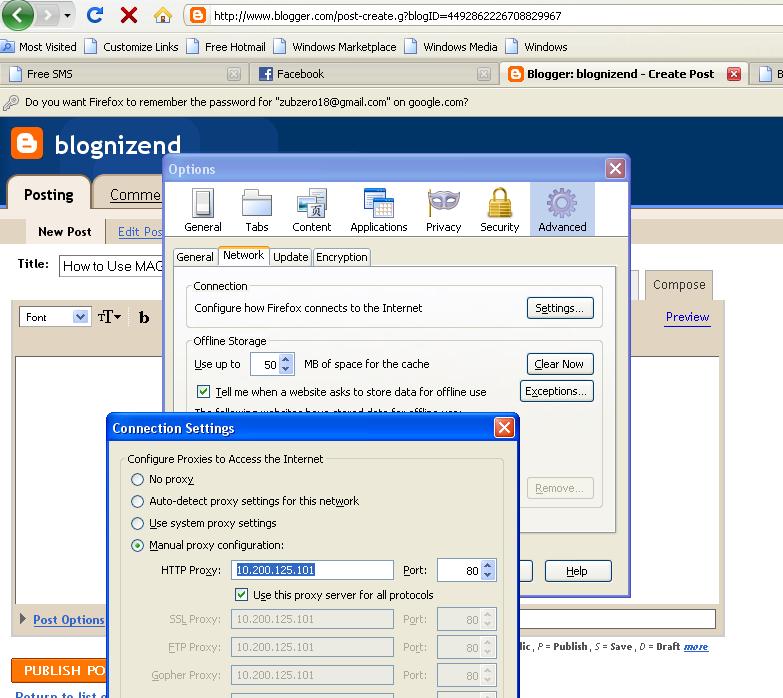Select the Privacy mask icon in Options
The width and height of the screenshot is (783, 698).
(x=443, y=210)
